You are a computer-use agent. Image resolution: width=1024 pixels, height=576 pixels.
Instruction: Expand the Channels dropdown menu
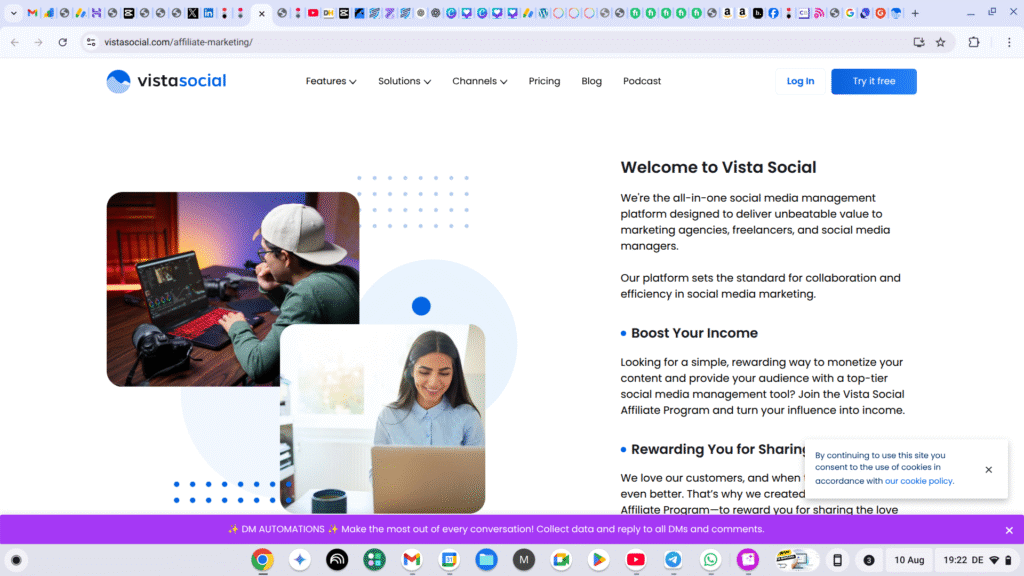[x=479, y=81]
